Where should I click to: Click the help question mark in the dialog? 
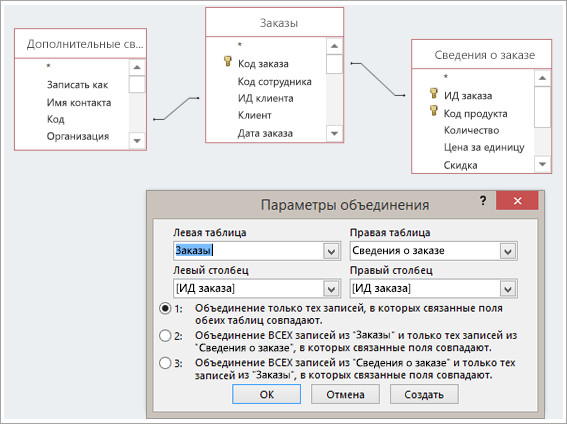(x=483, y=201)
